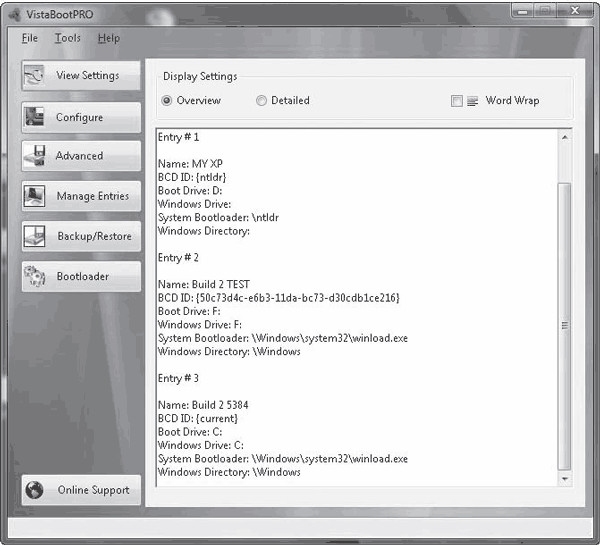Enable the Word Wrap checkbox
The image size is (600, 545).
[x=457, y=101]
